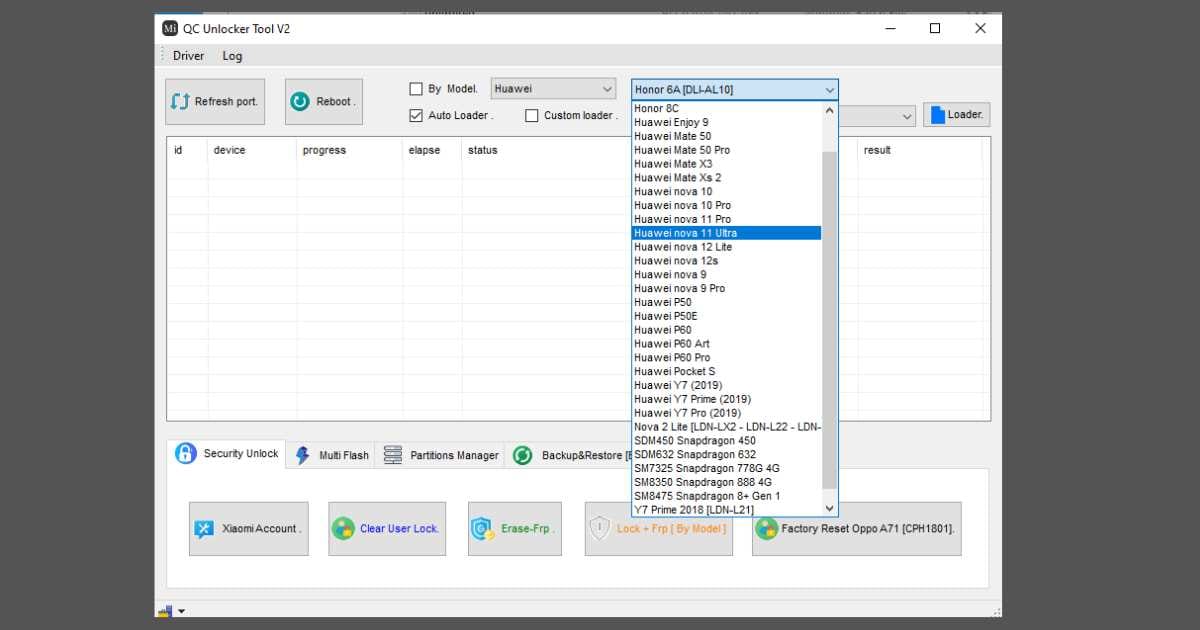Click the progress column header
The height and width of the screenshot is (630, 1200).
350,150
